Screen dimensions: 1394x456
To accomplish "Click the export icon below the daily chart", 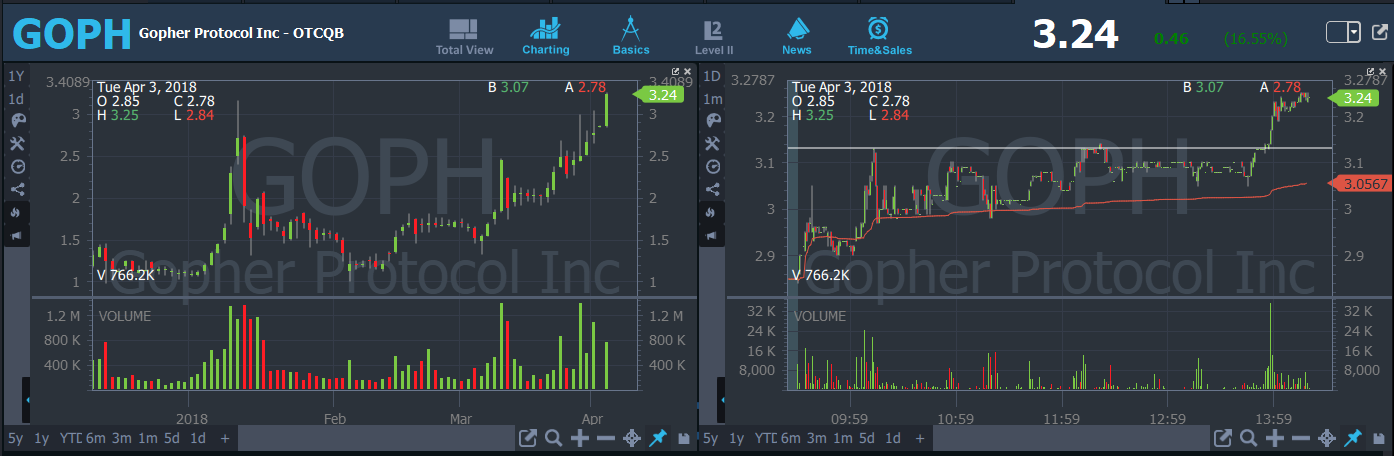I will click(527, 438).
